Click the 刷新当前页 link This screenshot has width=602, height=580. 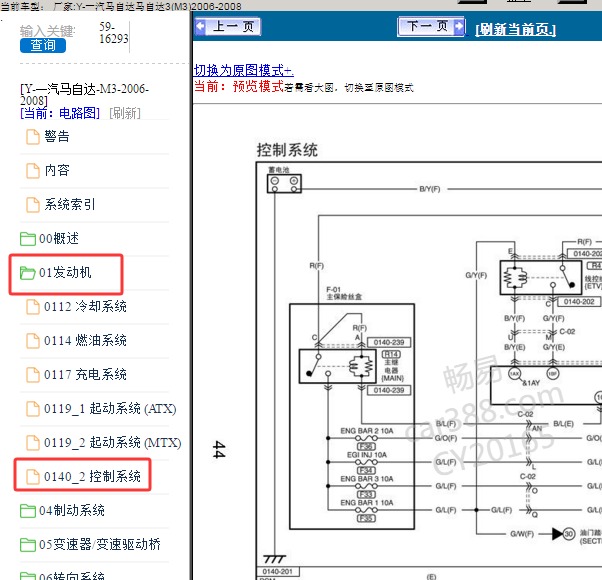[515, 29]
